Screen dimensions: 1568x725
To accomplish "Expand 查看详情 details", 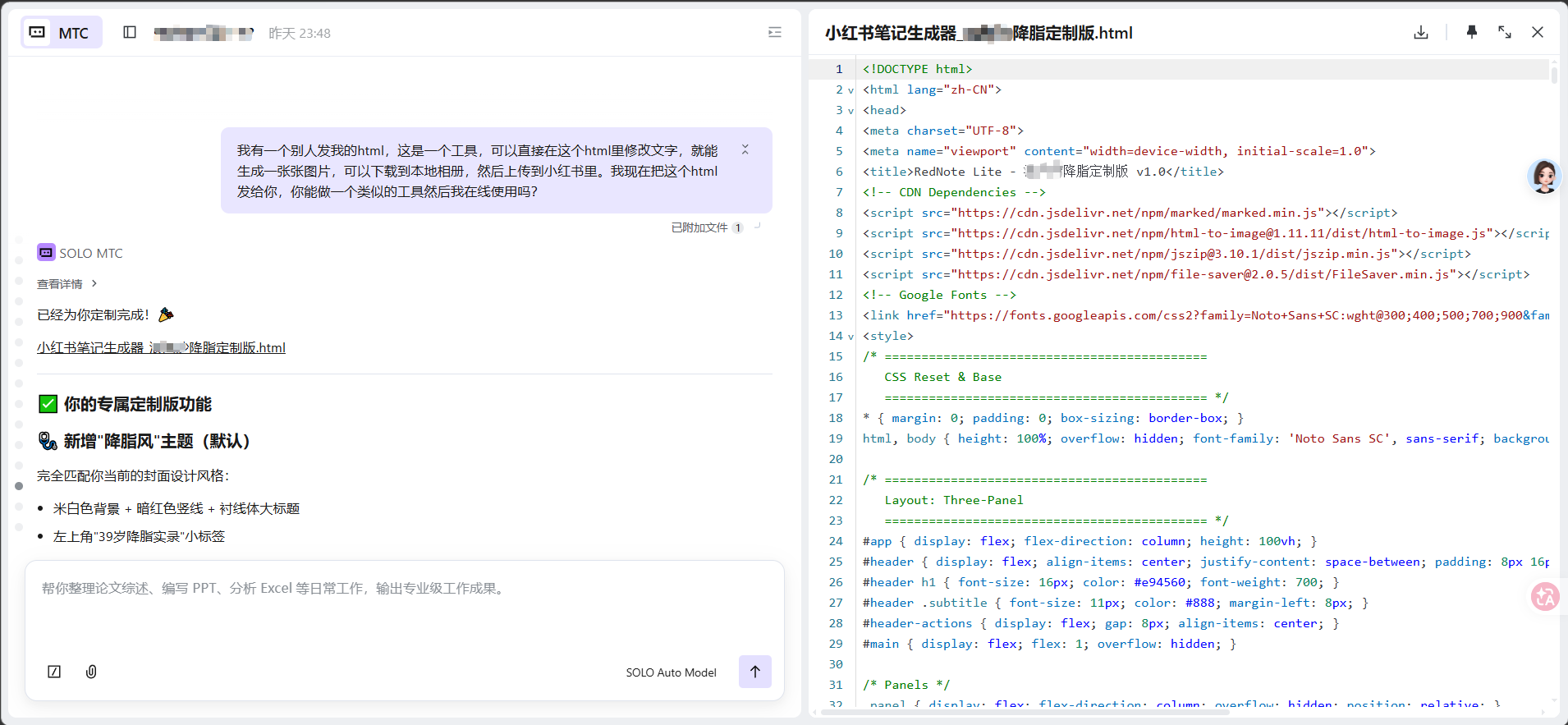I will coord(66,284).
